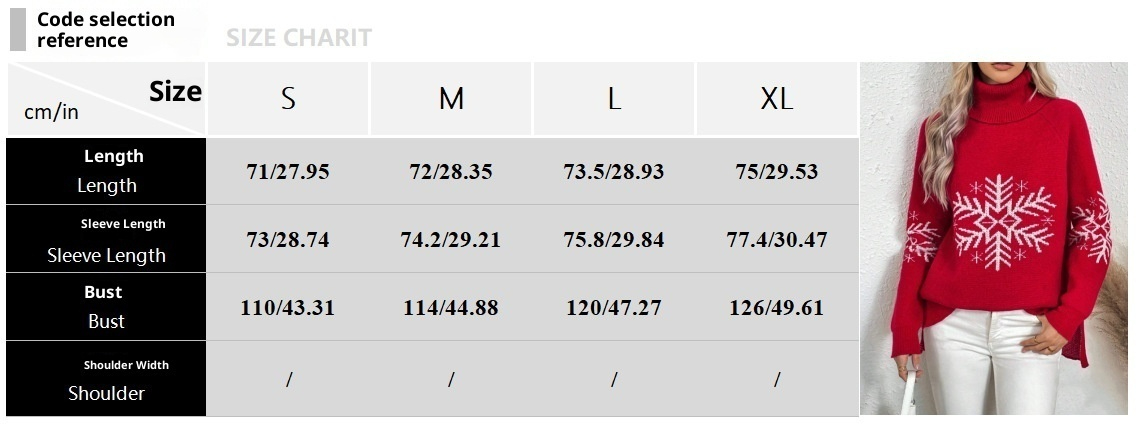Click the 71/27.95 length value
Image resolution: width=1136 pixels, height=438 pixels.
click(x=288, y=171)
